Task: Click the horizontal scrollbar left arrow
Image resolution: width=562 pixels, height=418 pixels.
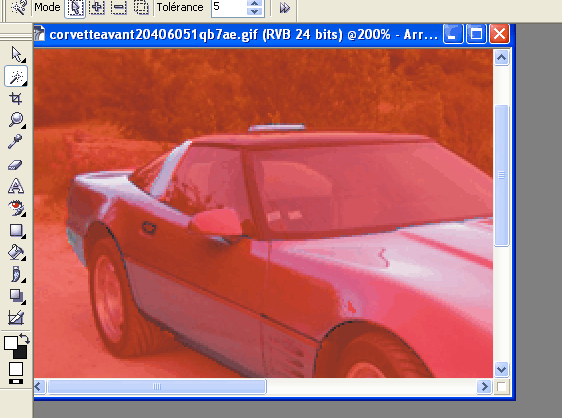Action: (39, 387)
